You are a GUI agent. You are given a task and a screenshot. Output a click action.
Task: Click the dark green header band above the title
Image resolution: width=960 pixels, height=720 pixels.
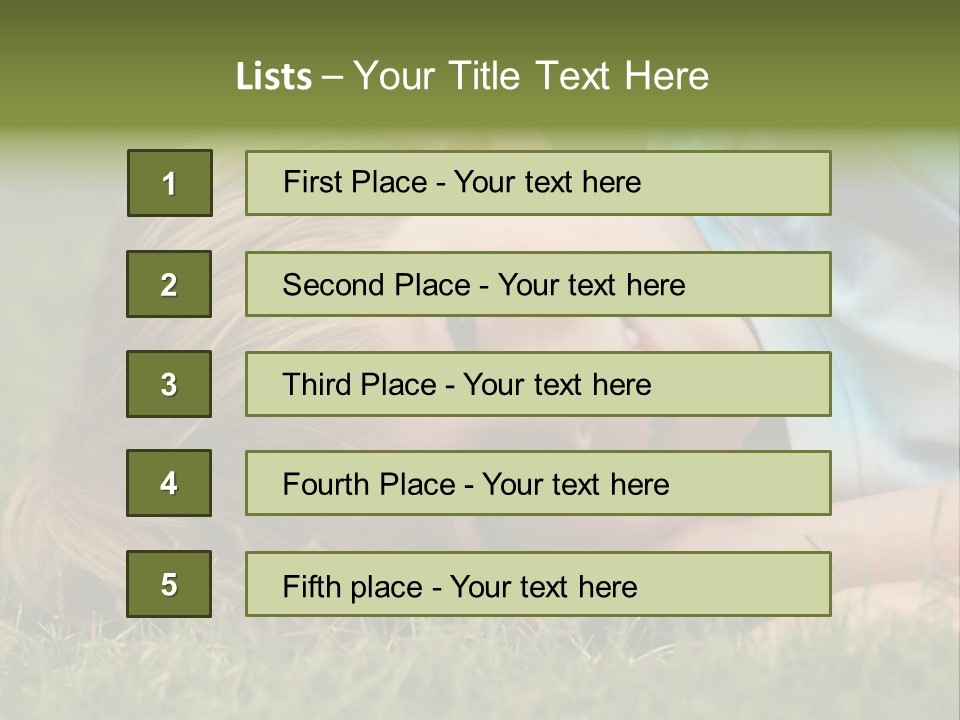480,22
